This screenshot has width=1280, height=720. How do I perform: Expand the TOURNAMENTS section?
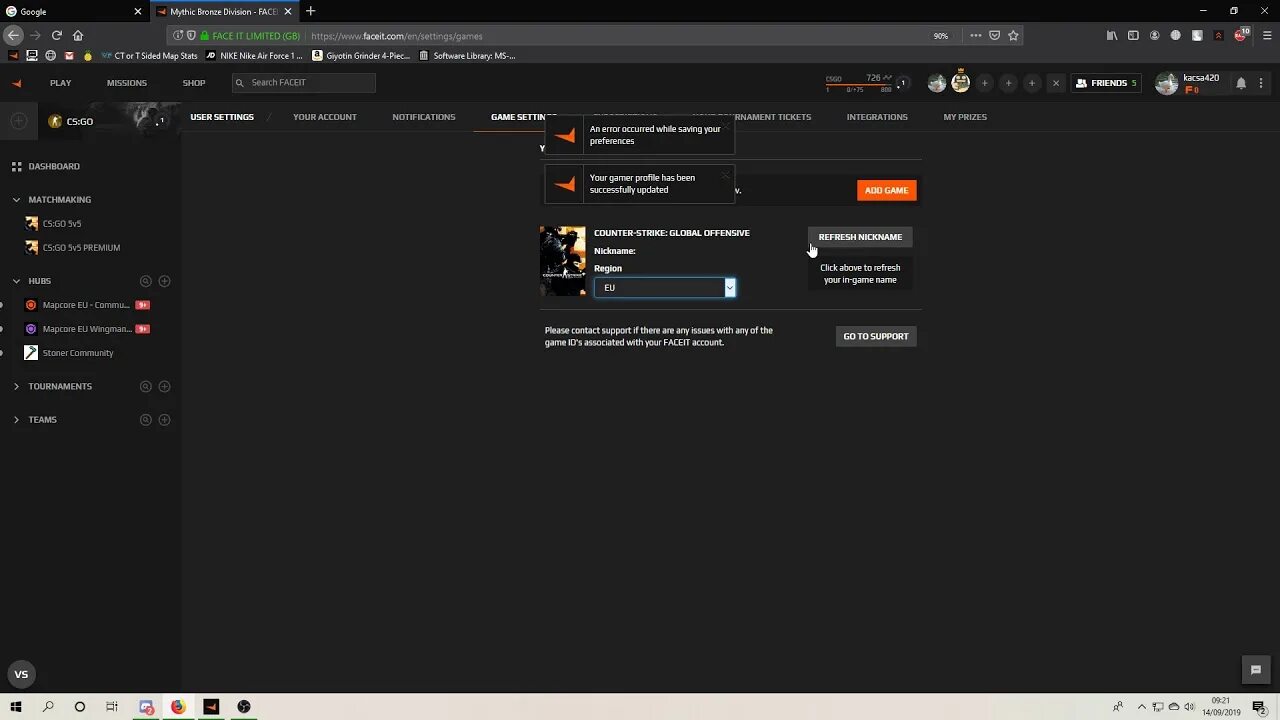(16, 386)
